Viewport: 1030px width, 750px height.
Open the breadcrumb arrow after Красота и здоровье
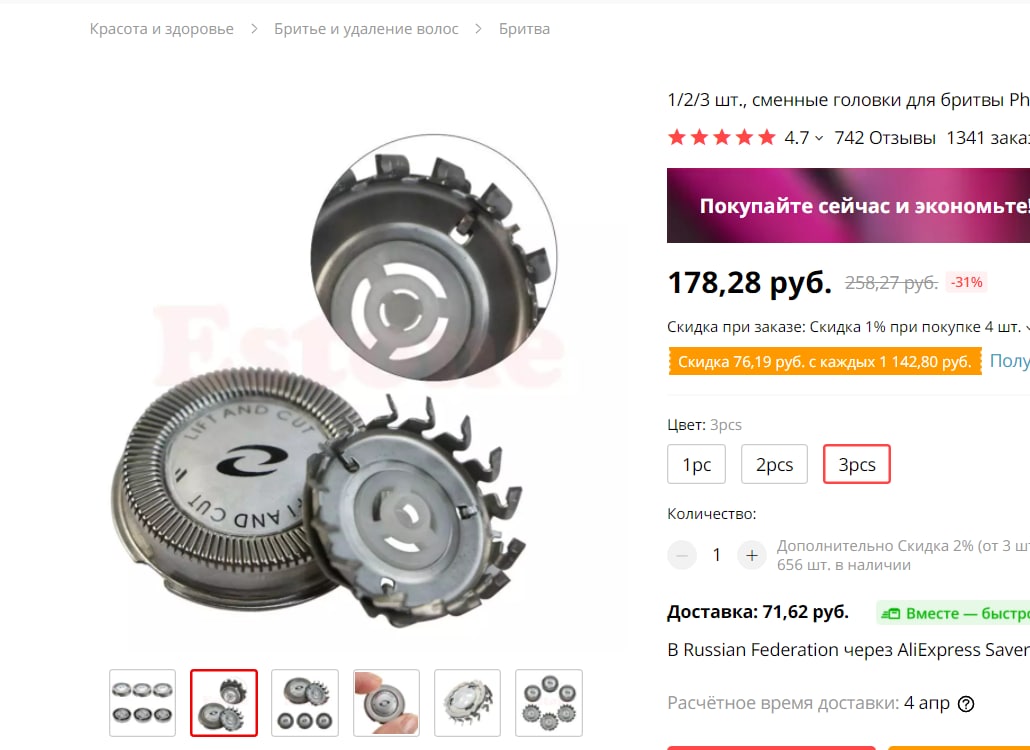pyautogui.click(x=254, y=29)
